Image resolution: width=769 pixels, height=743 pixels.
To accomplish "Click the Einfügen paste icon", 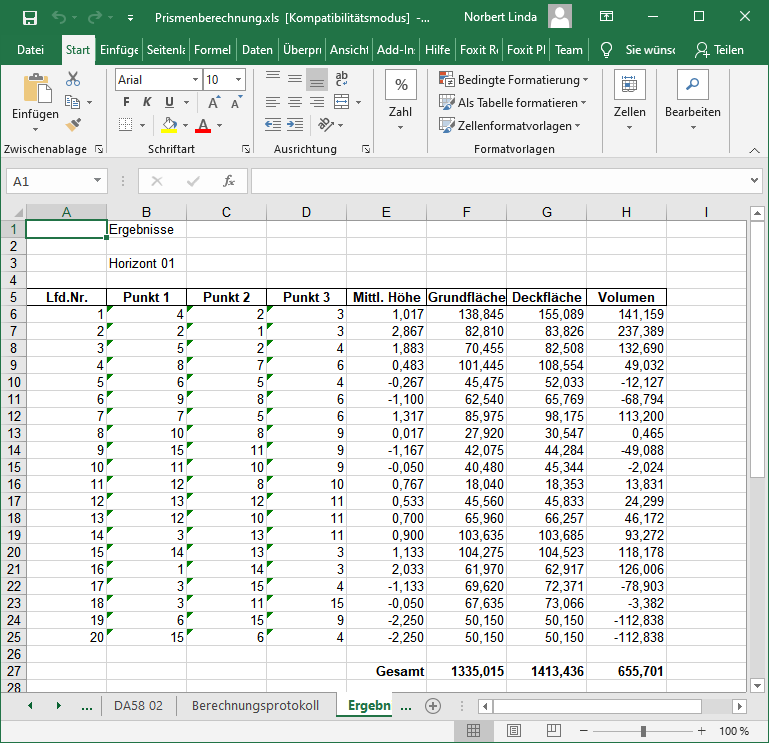I will pos(35,91).
